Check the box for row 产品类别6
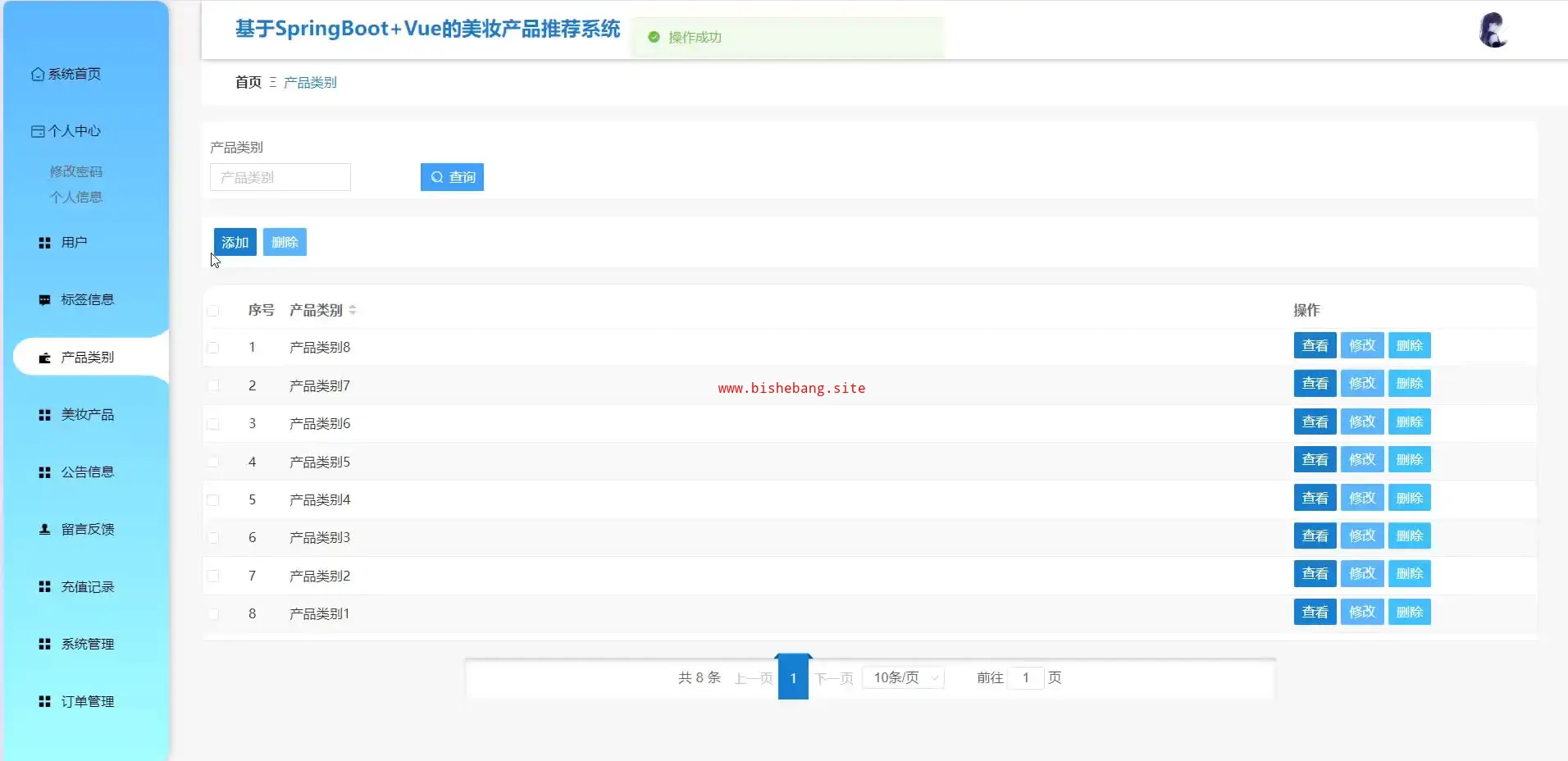 213,424
